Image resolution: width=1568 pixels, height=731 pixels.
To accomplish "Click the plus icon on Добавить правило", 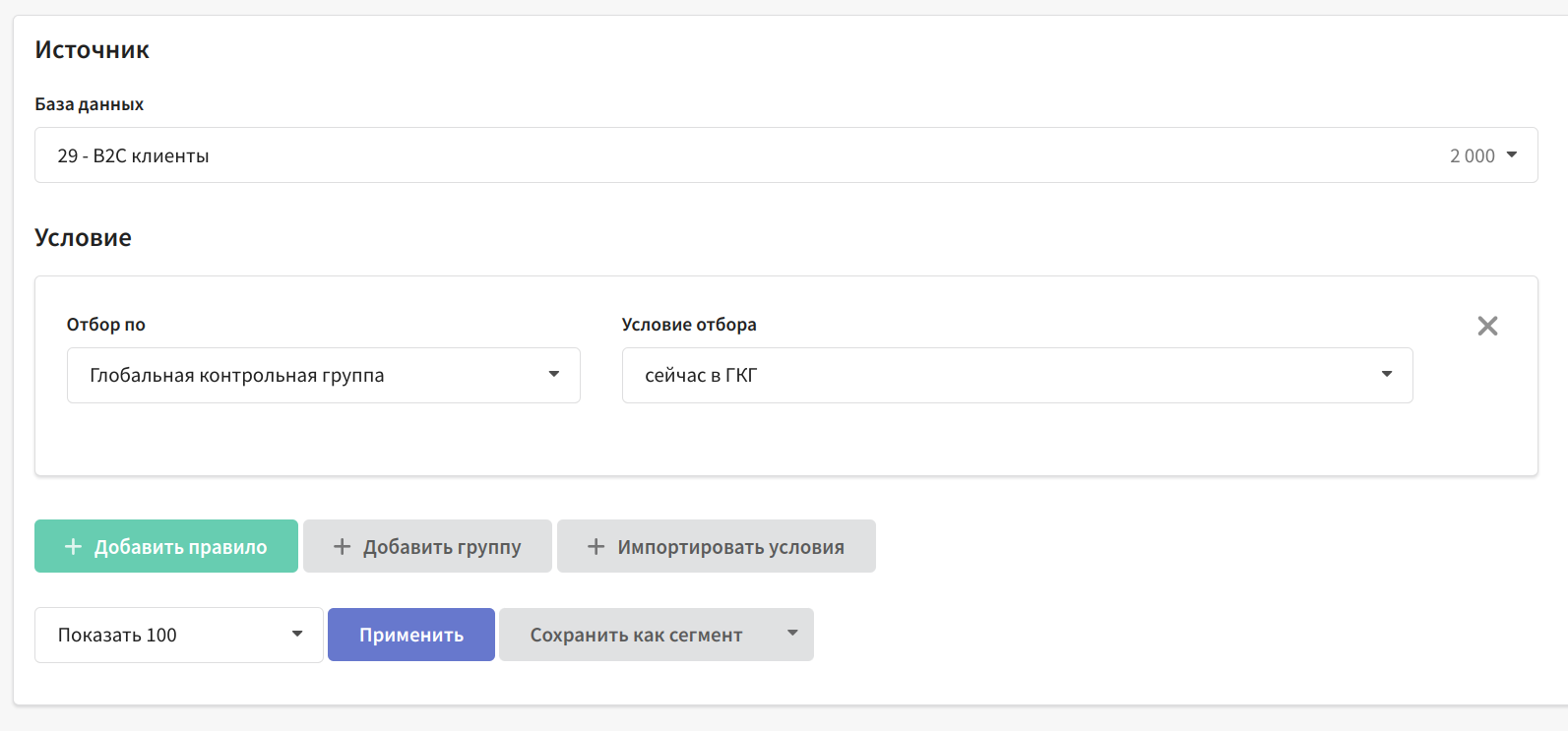I will (x=73, y=546).
